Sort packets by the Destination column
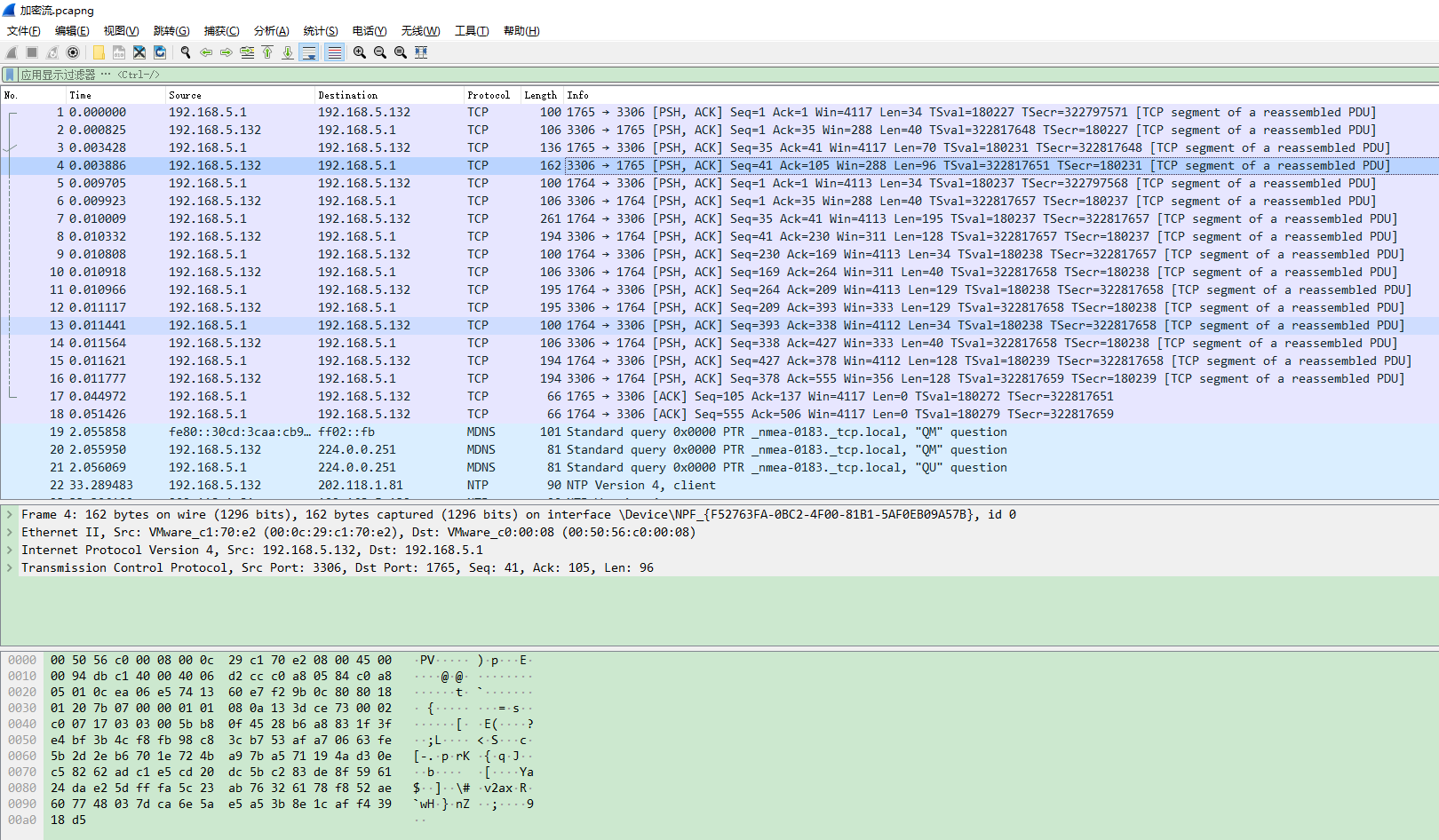 389,95
